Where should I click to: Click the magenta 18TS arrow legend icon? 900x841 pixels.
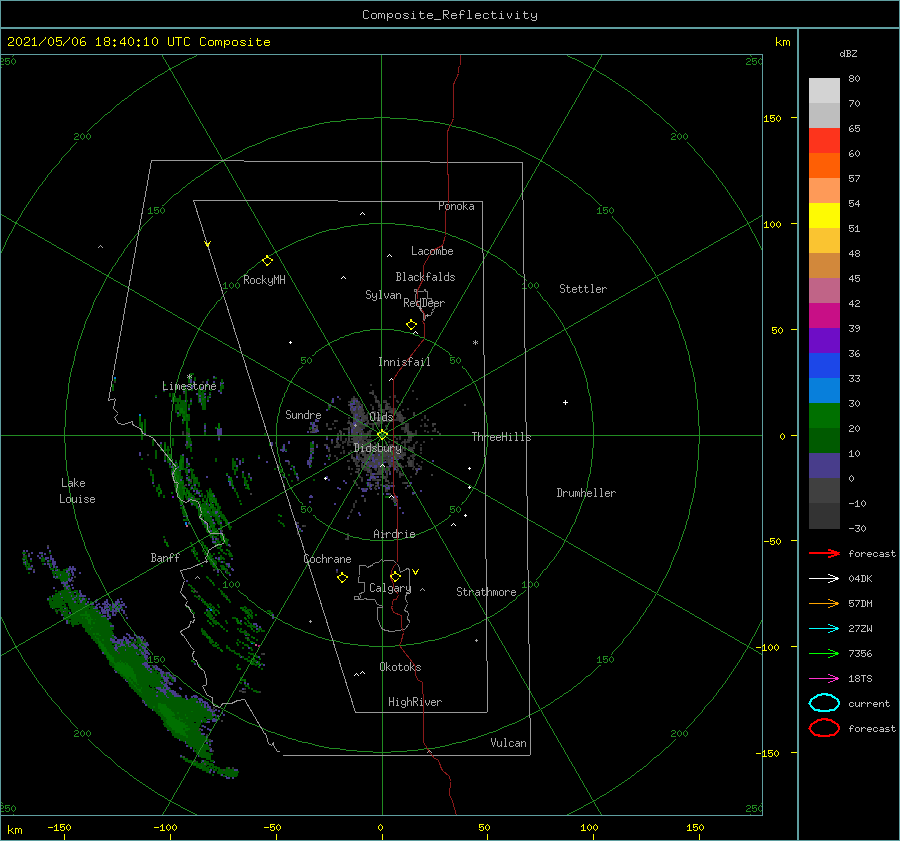824,679
